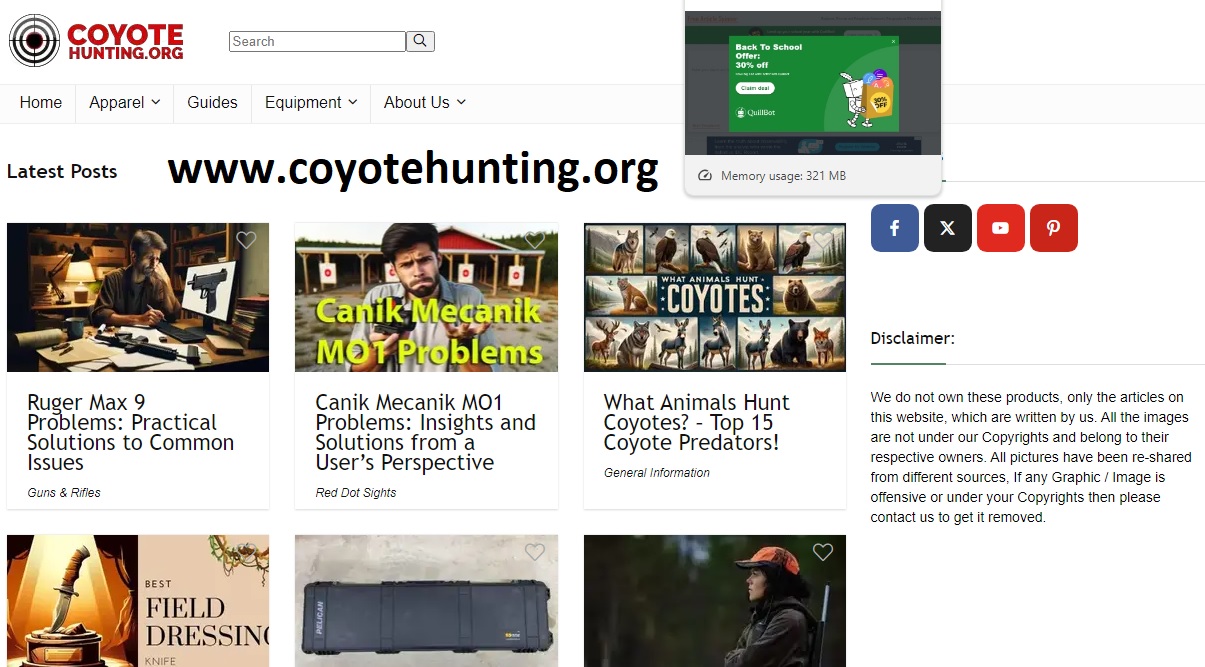
Task: Click the Claim deal button in QuillBot ad
Action: 755,88
